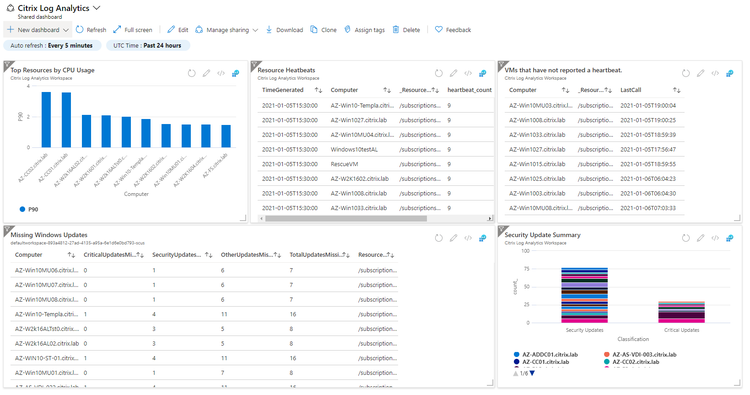Open VMs heartbeat tile in Log Analytics
The height and width of the screenshot is (395, 750).
729,73
